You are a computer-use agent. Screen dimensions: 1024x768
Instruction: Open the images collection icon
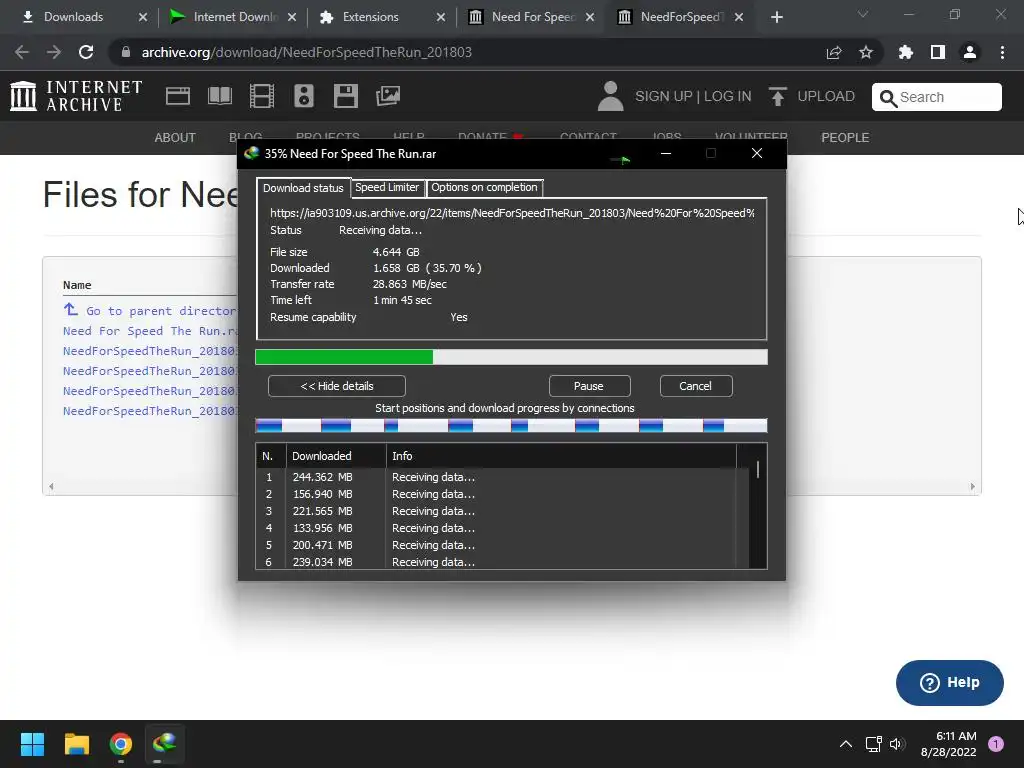coord(388,96)
